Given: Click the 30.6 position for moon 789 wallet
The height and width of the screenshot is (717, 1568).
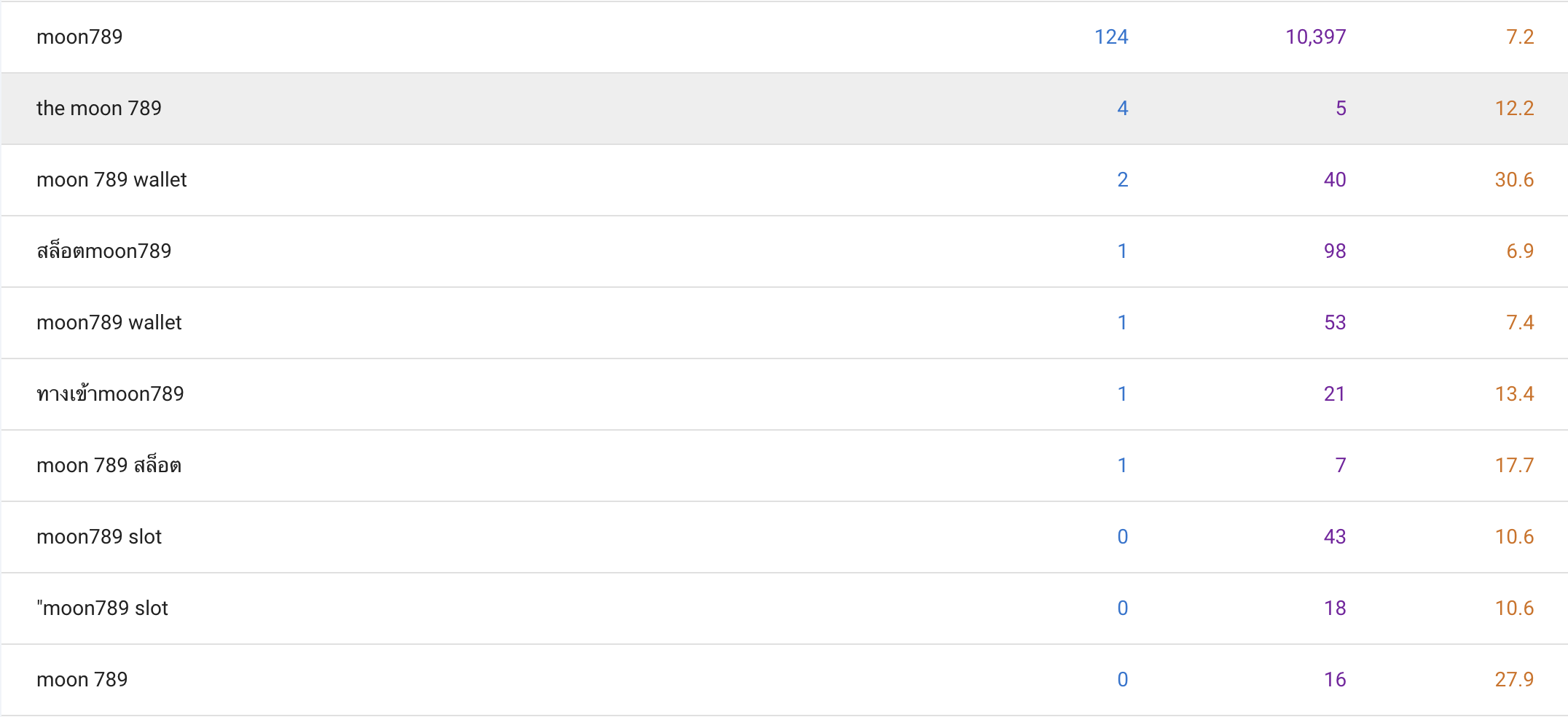Looking at the screenshot, I should 1514,179.
